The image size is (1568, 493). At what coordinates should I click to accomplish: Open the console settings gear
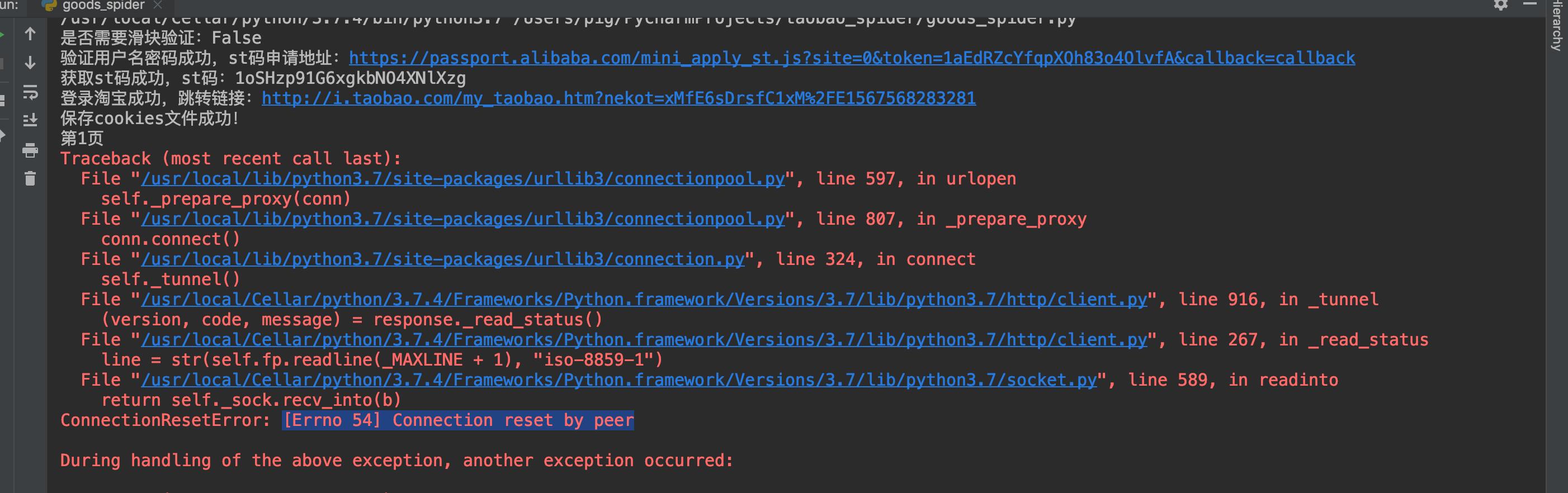pyautogui.click(x=1501, y=5)
